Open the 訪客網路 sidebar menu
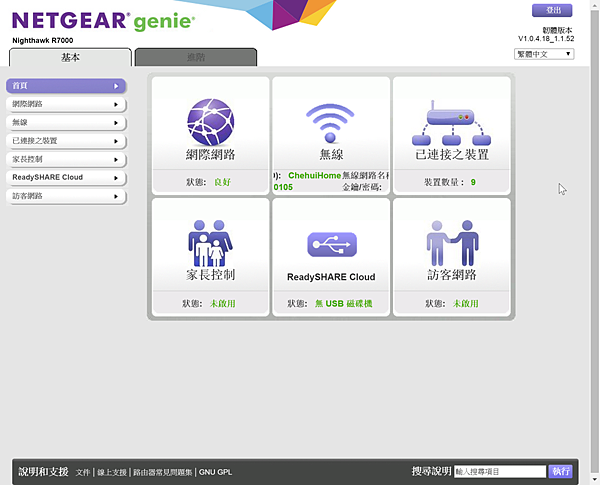This screenshot has height=485, width=600. (x=66, y=196)
